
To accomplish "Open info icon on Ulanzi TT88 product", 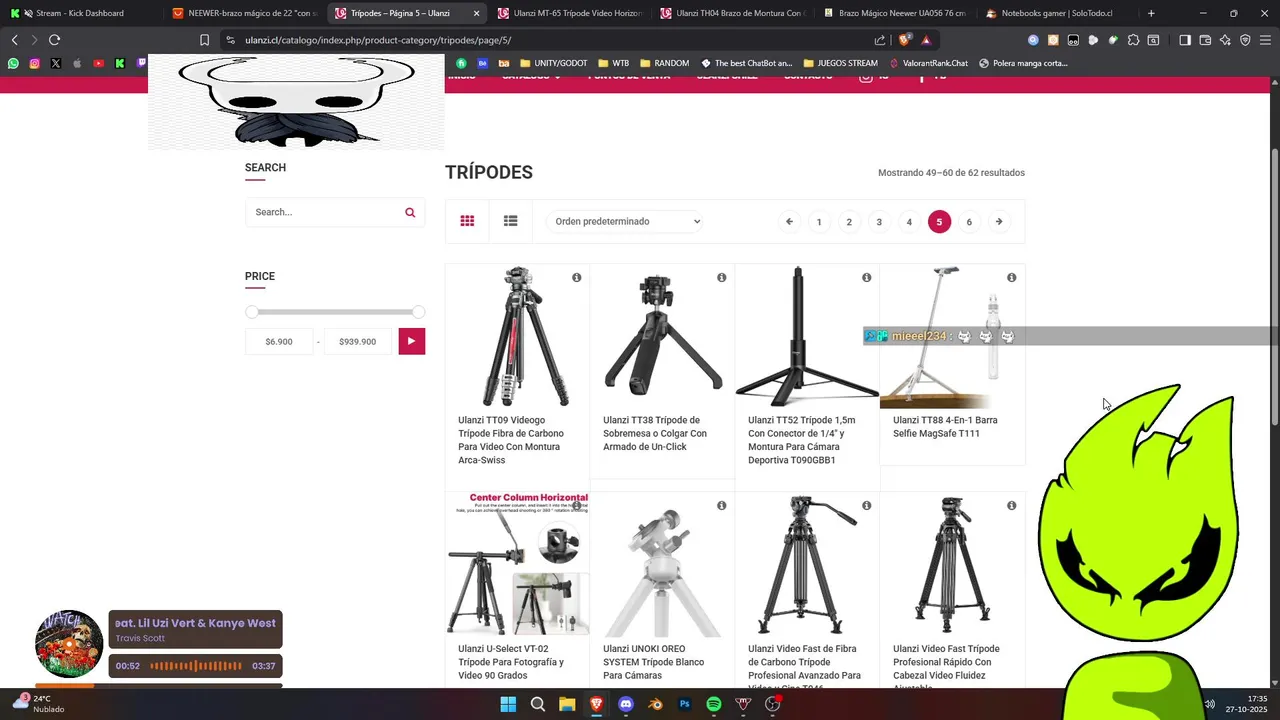I will [x=1011, y=277].
